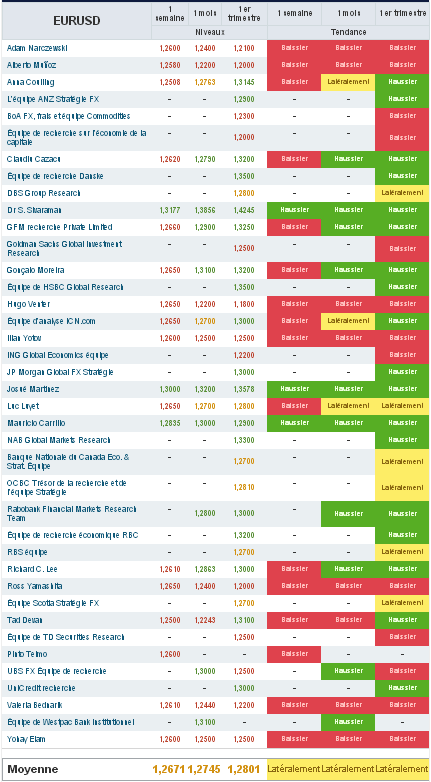Viewport: 431px width, 782px height.
Task: Open Équipe de TD Securities Research
Action: point(65,637)
